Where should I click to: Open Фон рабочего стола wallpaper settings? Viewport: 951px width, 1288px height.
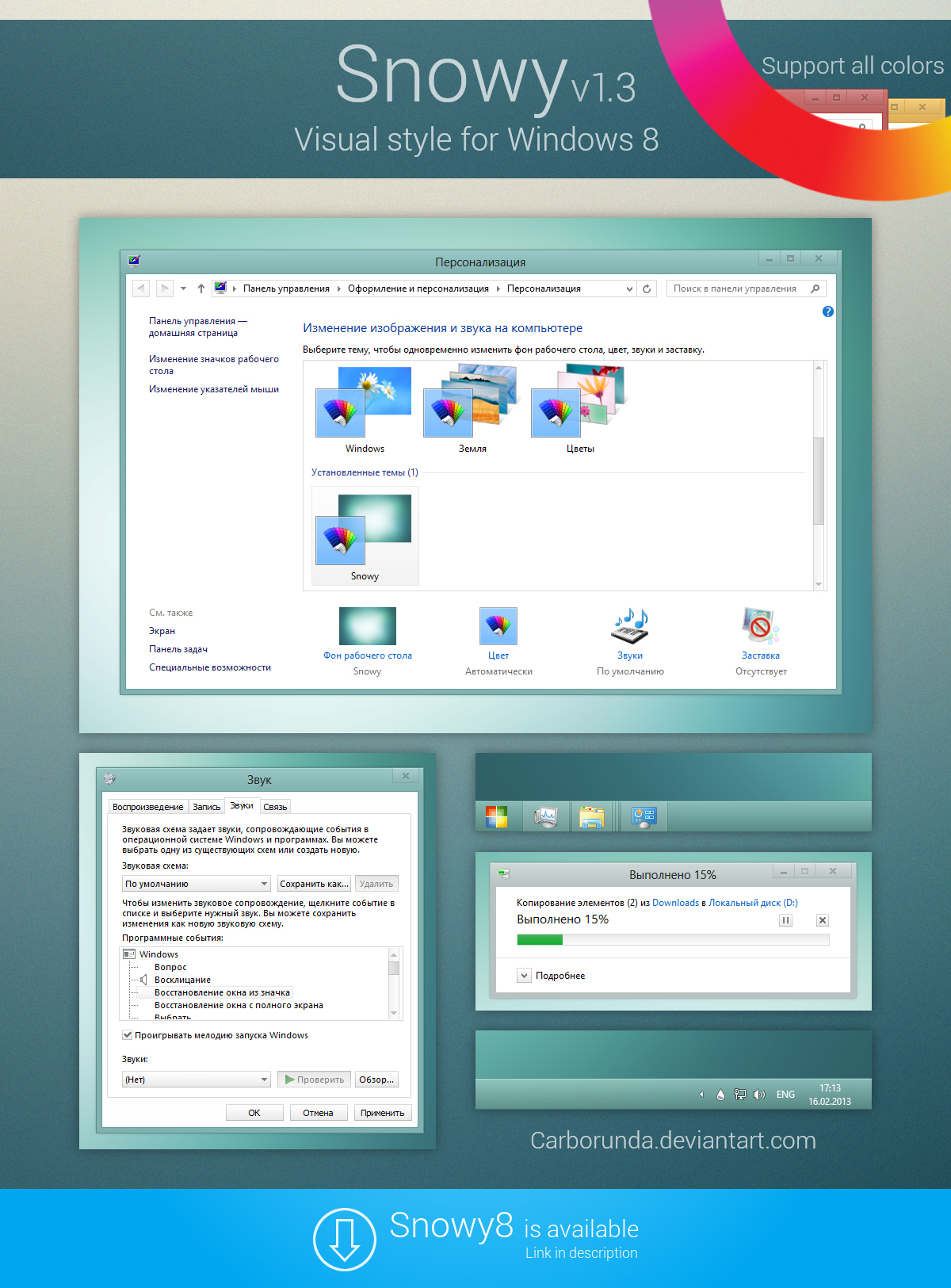(368, 626)
